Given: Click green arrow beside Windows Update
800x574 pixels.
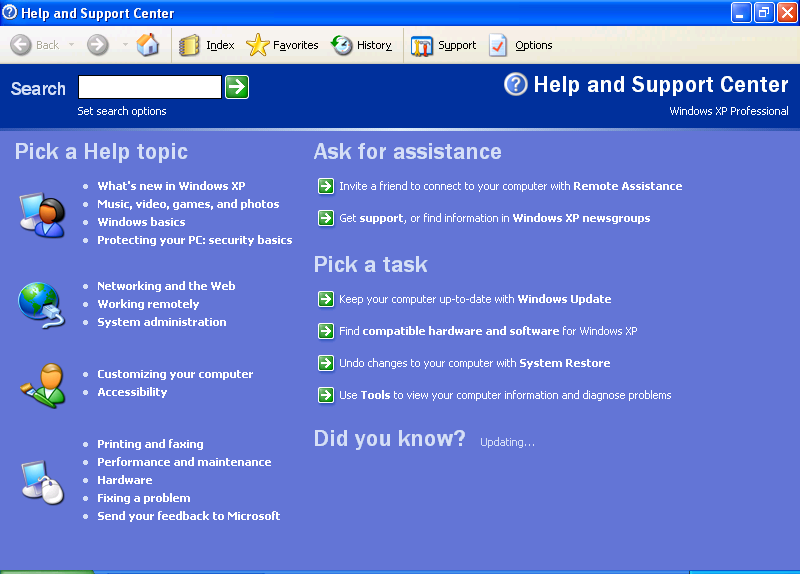Looking at the screenshot, I should coord(326,299).
